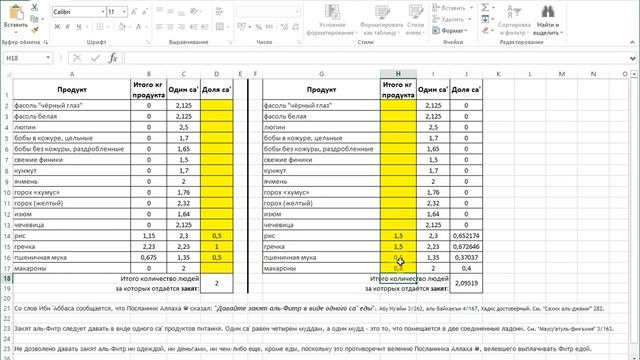Viewport: 640px width, 360px height.
Task: Click the cell borders icon
Action: coord(100,27)
